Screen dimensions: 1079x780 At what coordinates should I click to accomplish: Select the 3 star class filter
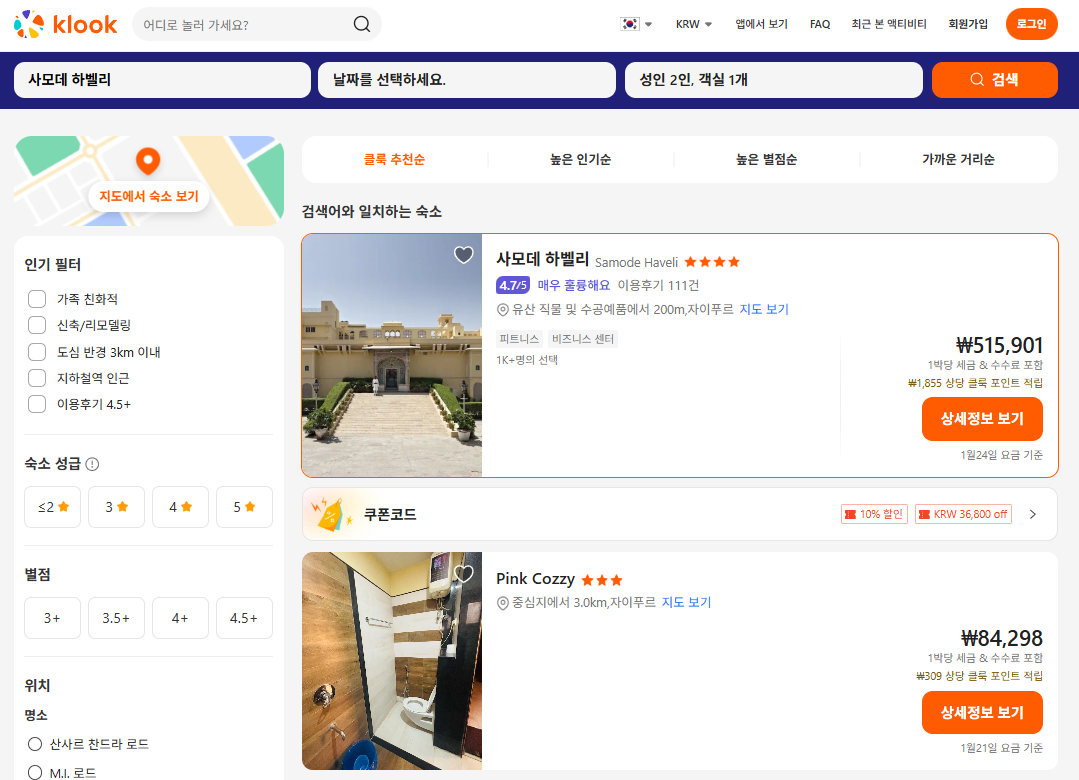(116, 507)
